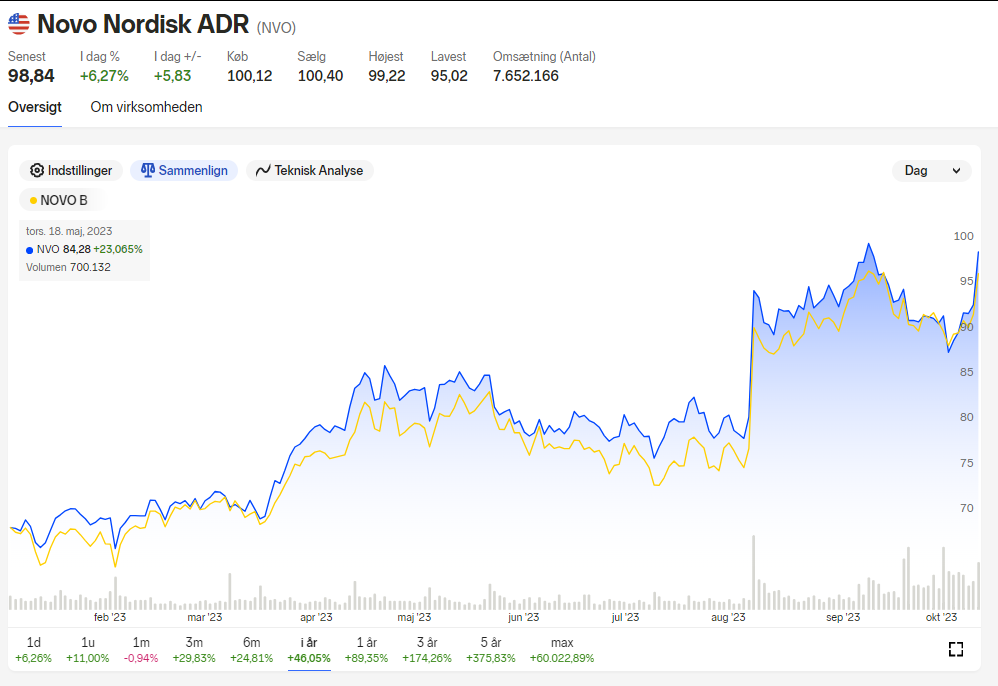
Task: Select the 5 år time range
Action: (490, 650)
